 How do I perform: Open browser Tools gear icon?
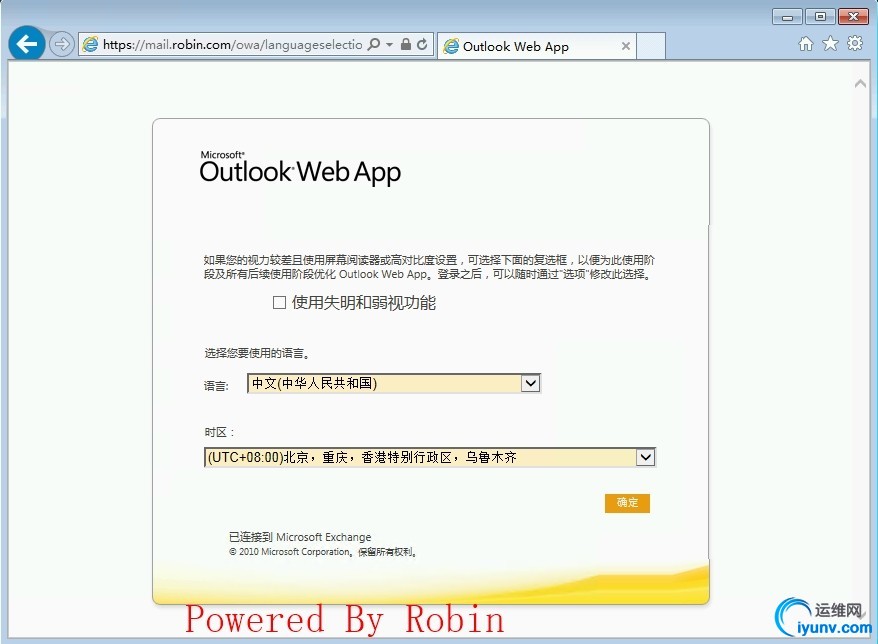click(x=855, y=43)
